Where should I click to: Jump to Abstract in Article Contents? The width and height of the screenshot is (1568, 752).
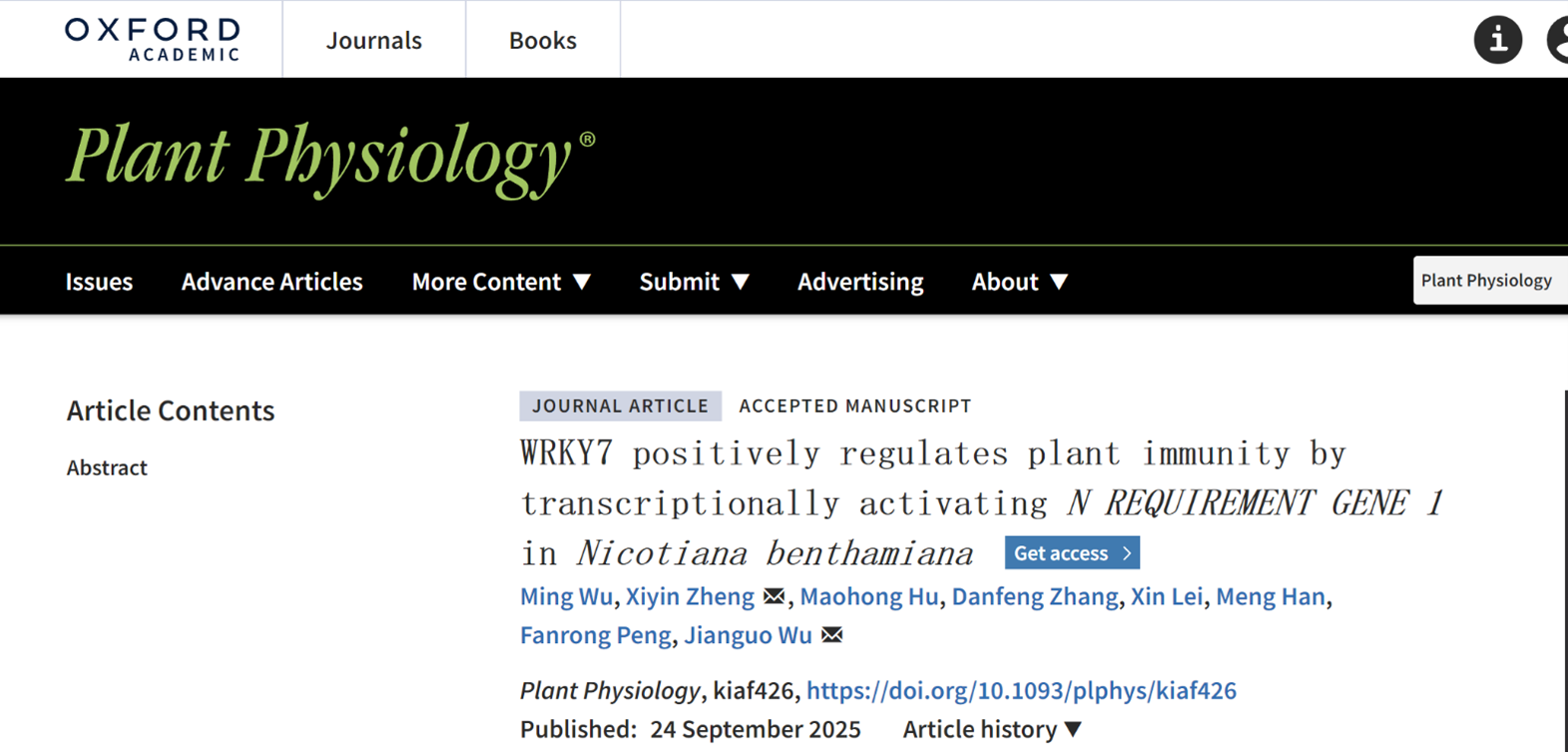point(107,467)
